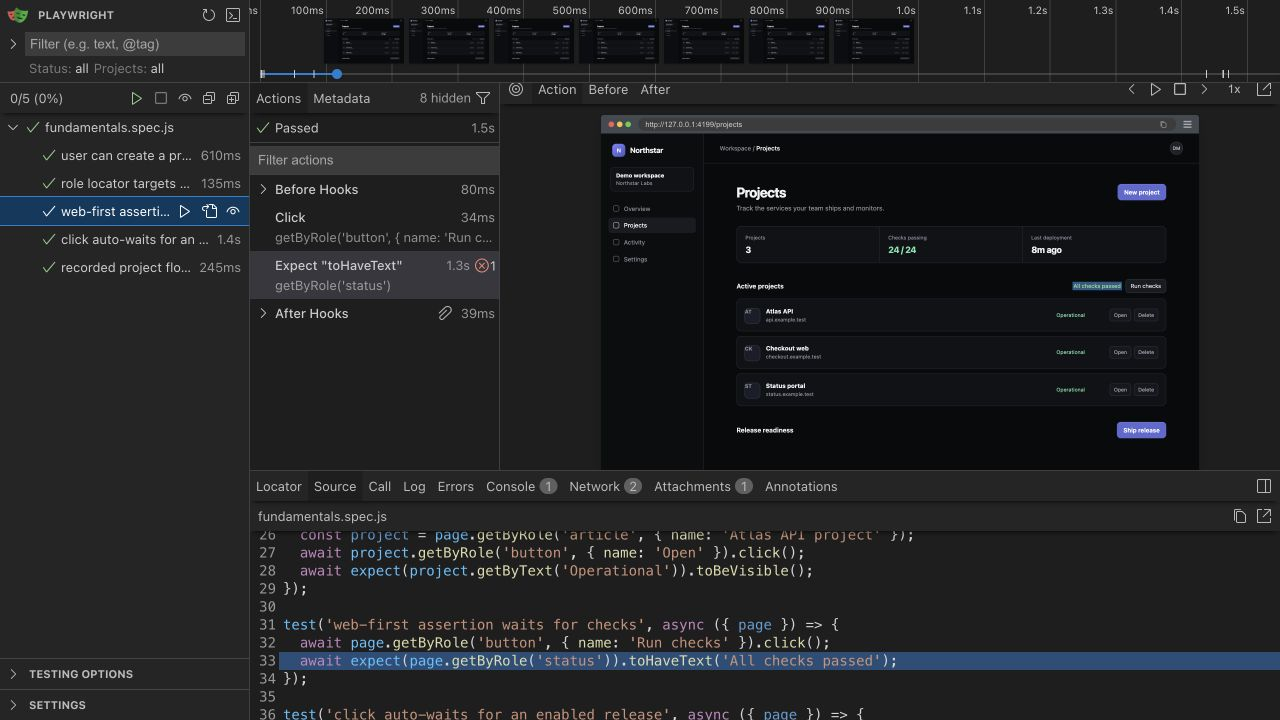Go to next action arrow
This screenshot has width=1280, height=720.
[1204, 89]
